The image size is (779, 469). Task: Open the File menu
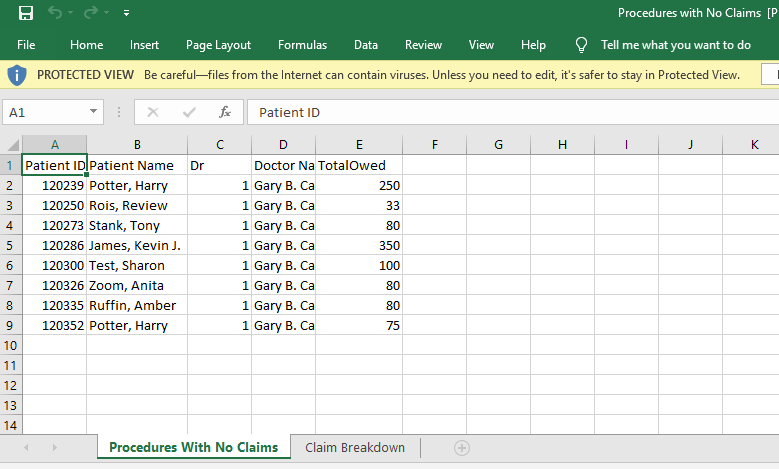coord(26,45)
